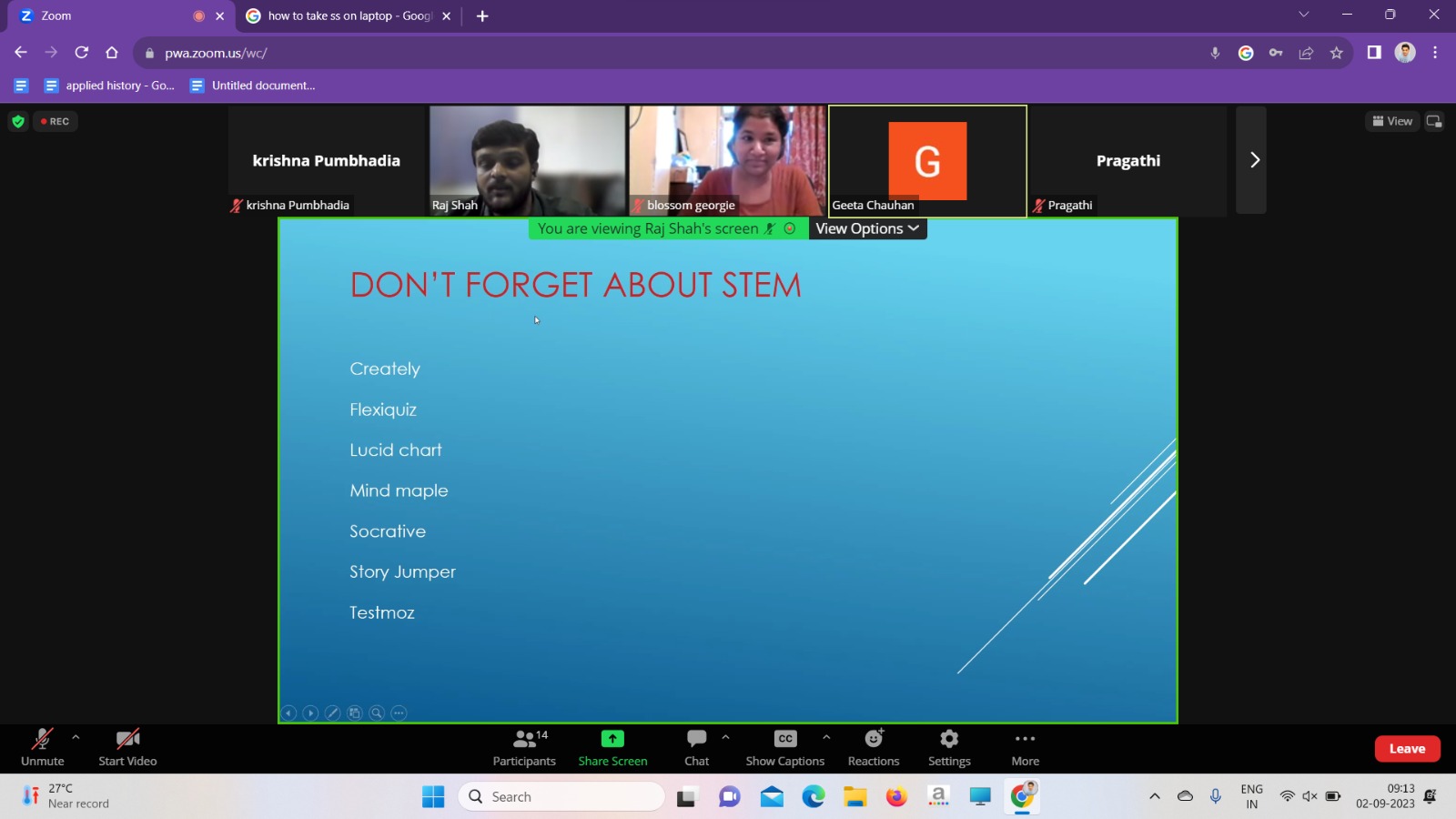
Task: Click the green Share Screen icon
Action: (x=612, y=738)
